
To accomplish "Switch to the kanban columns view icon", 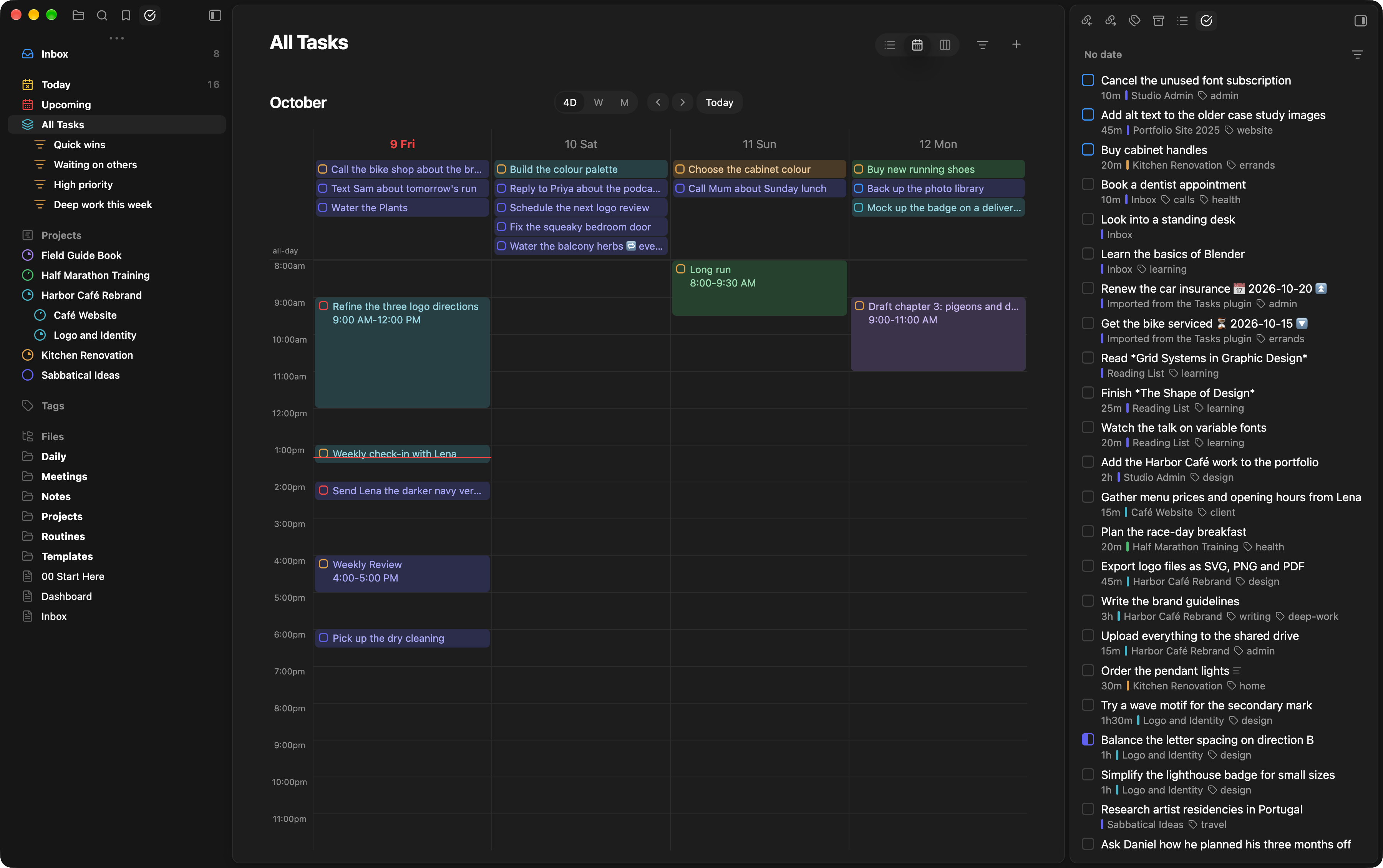I will tap(945, 45).
